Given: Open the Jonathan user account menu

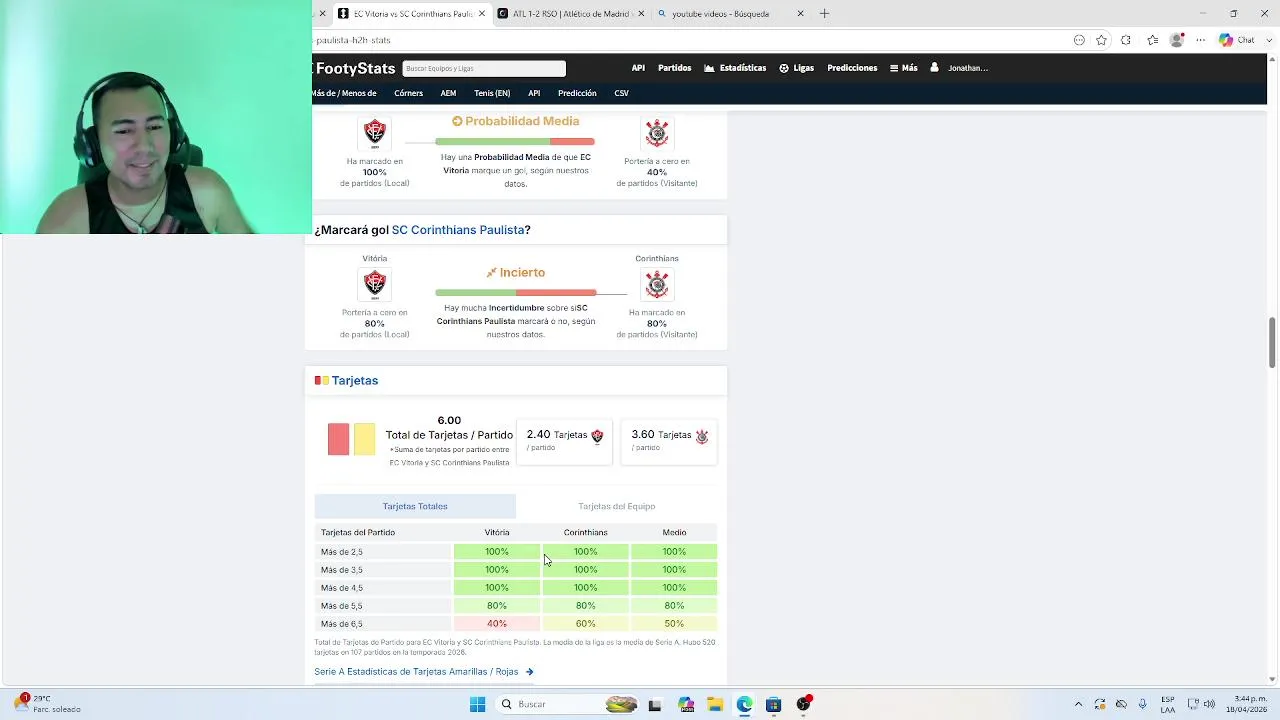Looking at the screenshot, I should [959, 68].
